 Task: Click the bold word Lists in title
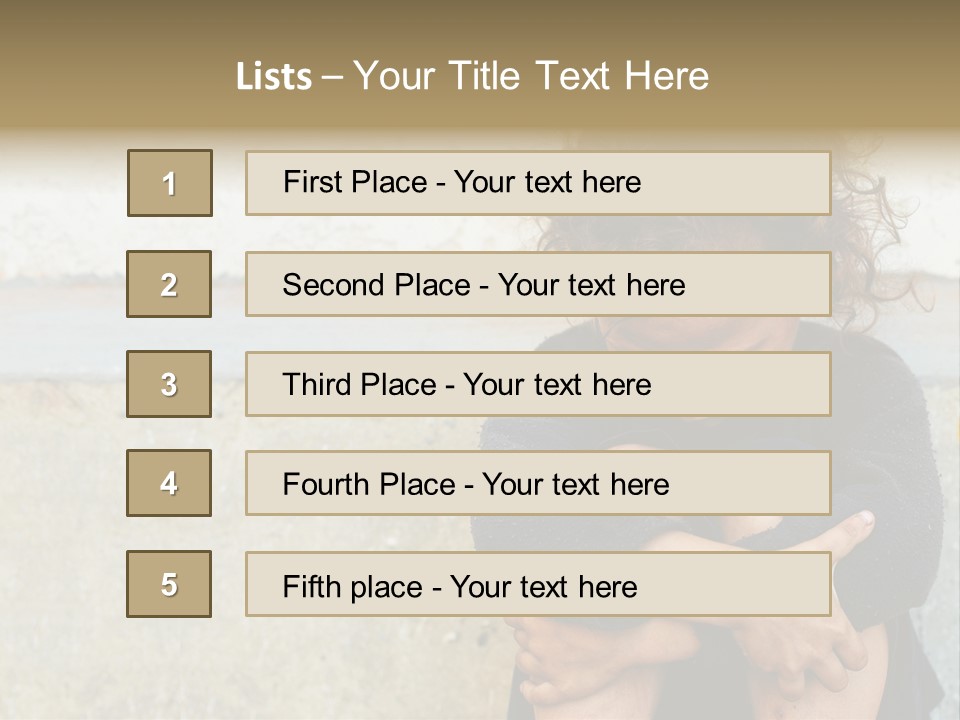click(x=274, y=77)
